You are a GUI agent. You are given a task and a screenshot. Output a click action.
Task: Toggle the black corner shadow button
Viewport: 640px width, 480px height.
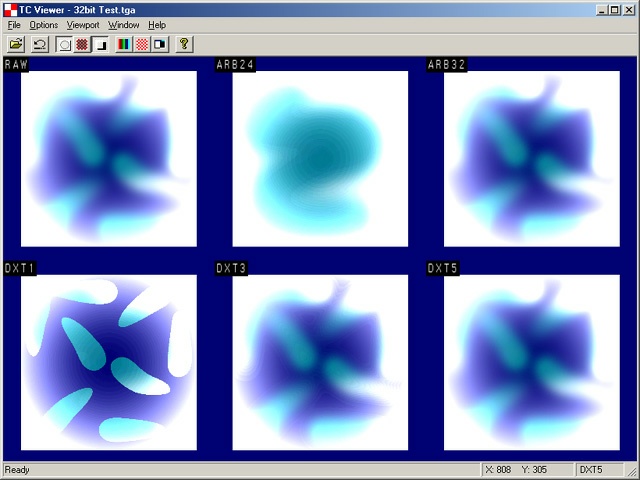click(x=100, y=44)
